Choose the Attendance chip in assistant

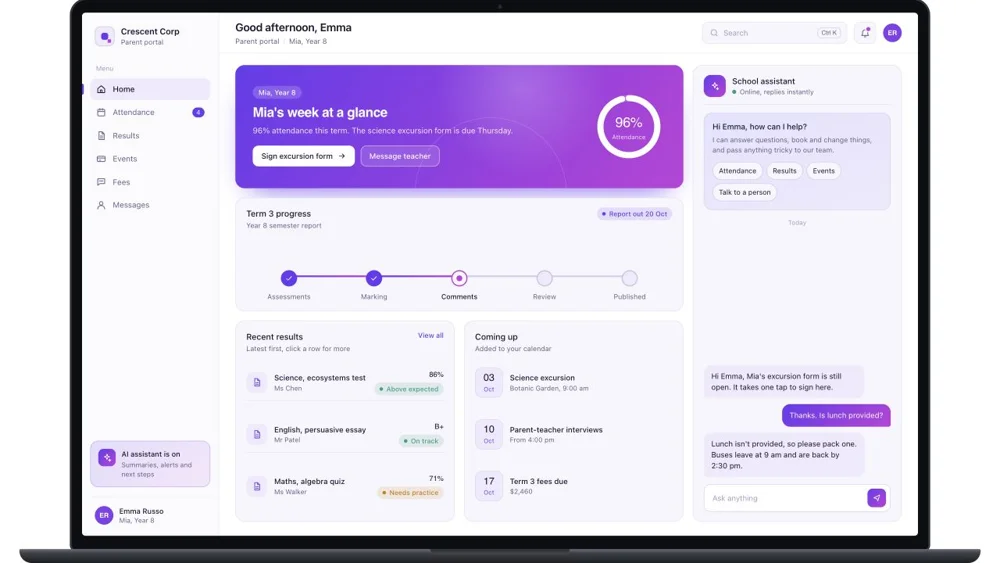pyautogui.click(x=737, y=171)
